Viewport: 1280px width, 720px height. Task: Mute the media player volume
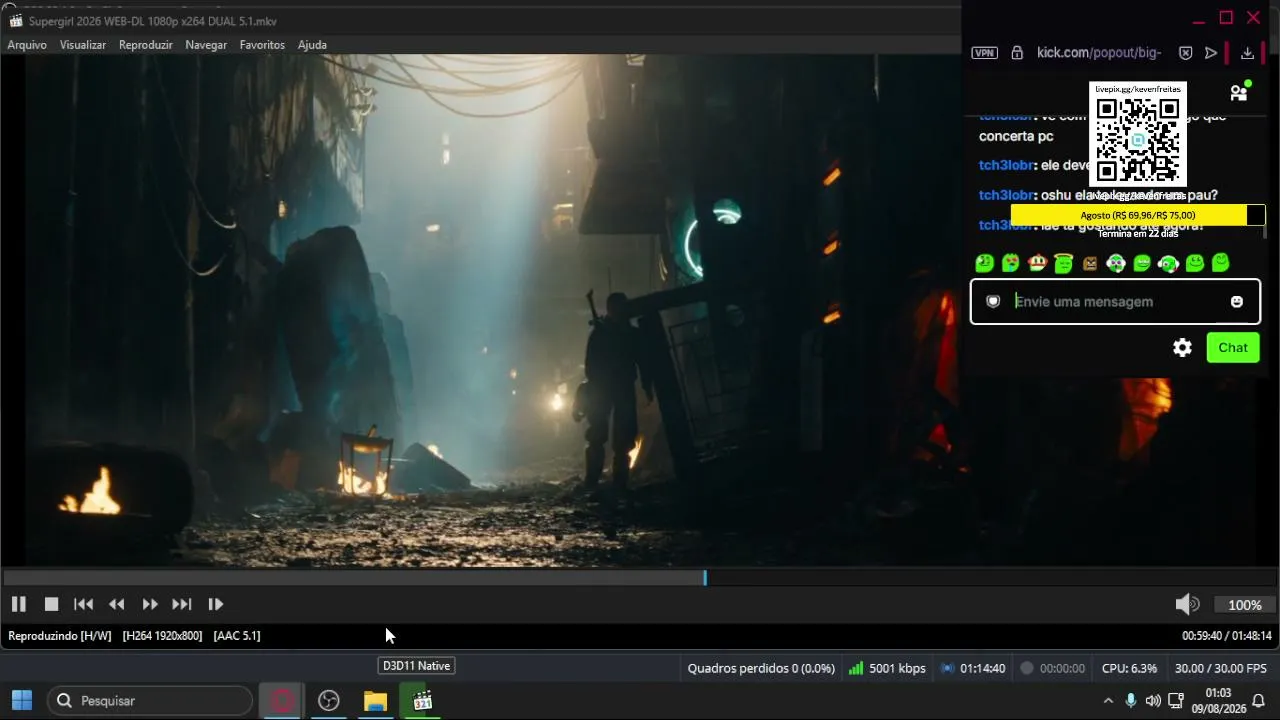(1187, 604)
